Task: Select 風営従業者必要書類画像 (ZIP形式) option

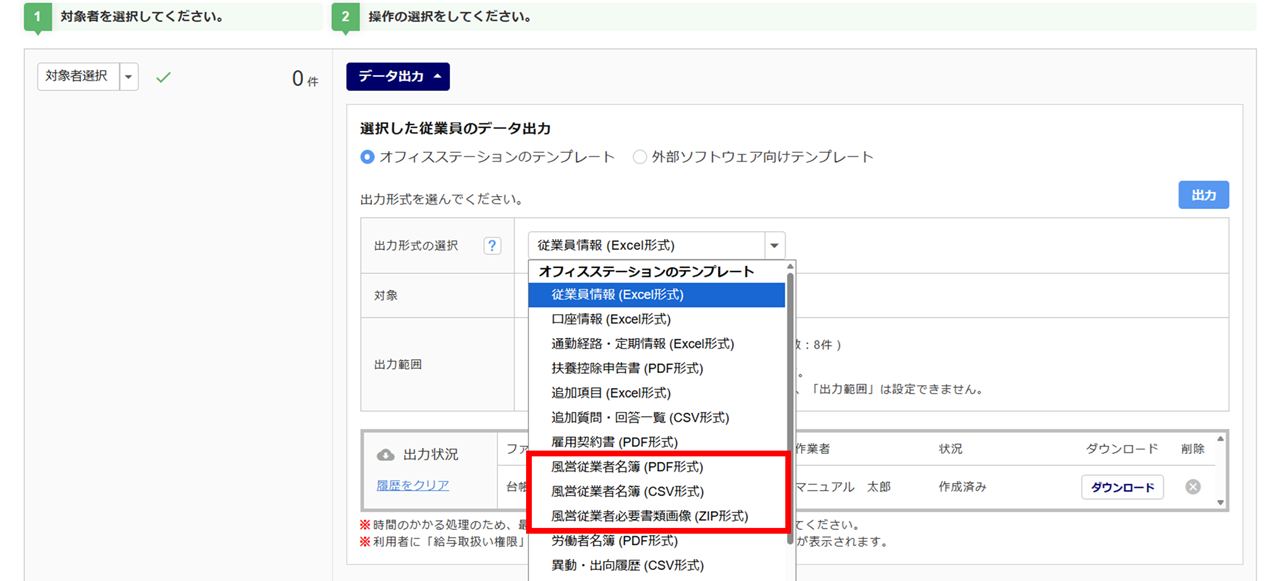Action: (650, 516)
